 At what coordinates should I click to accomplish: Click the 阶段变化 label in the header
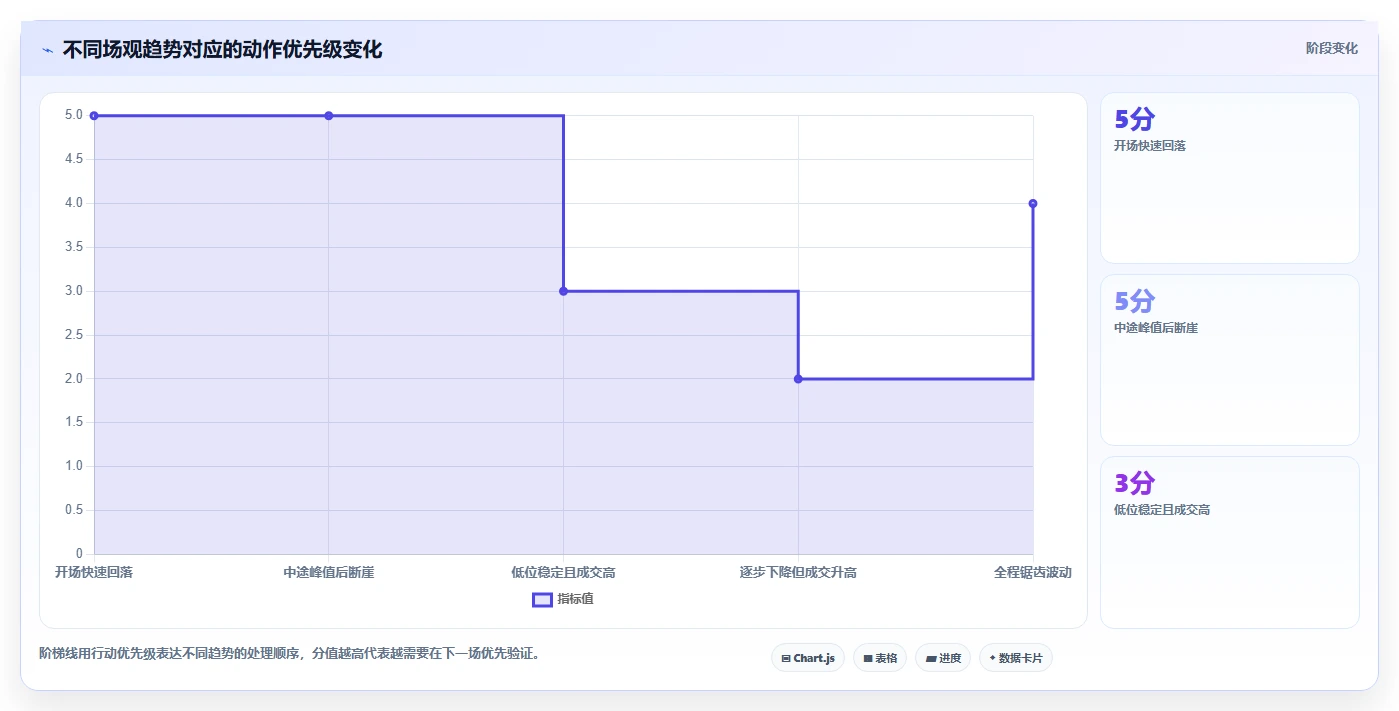coord(1332,48)
